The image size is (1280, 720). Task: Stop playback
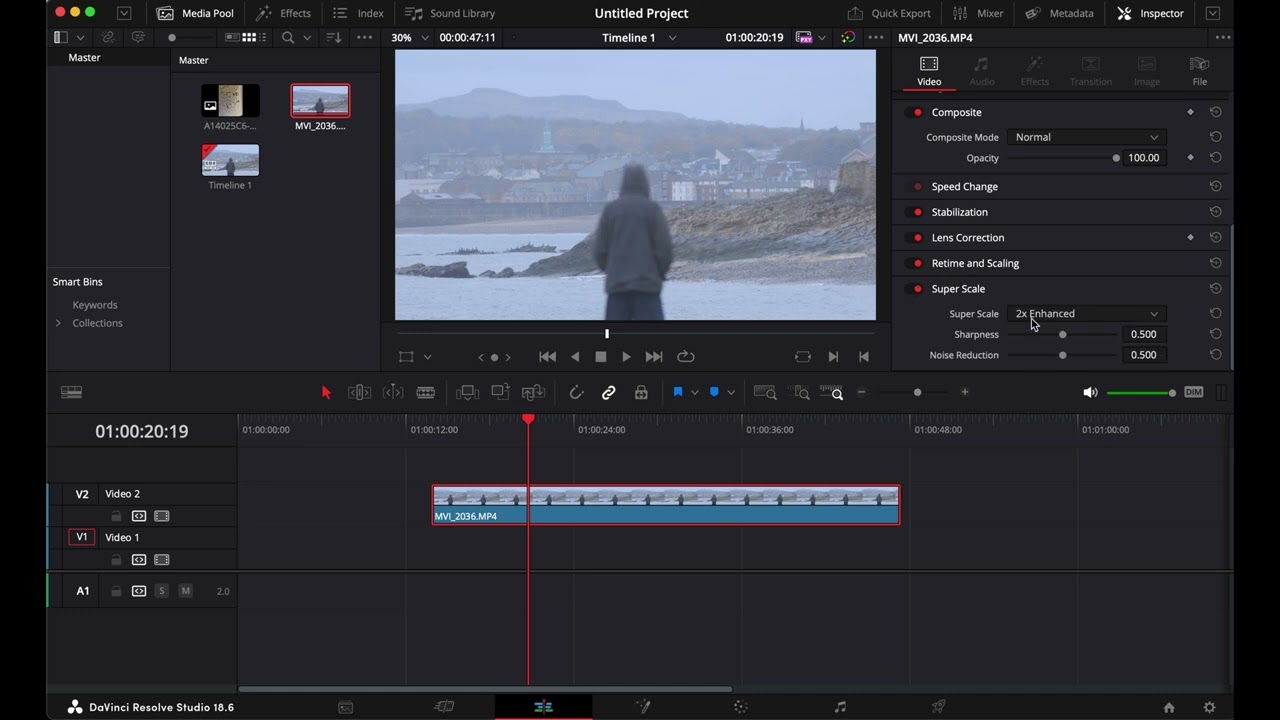tap(601, 357)
